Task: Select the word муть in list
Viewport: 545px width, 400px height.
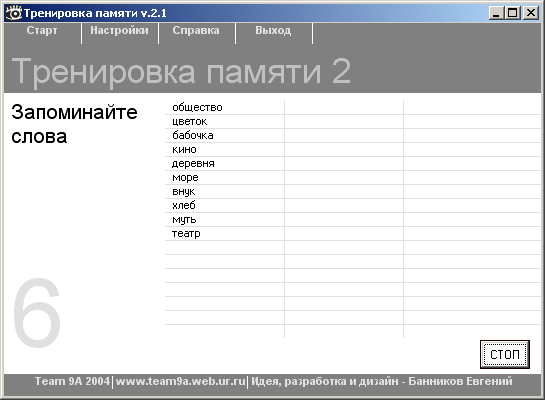Action: [184, 220]
